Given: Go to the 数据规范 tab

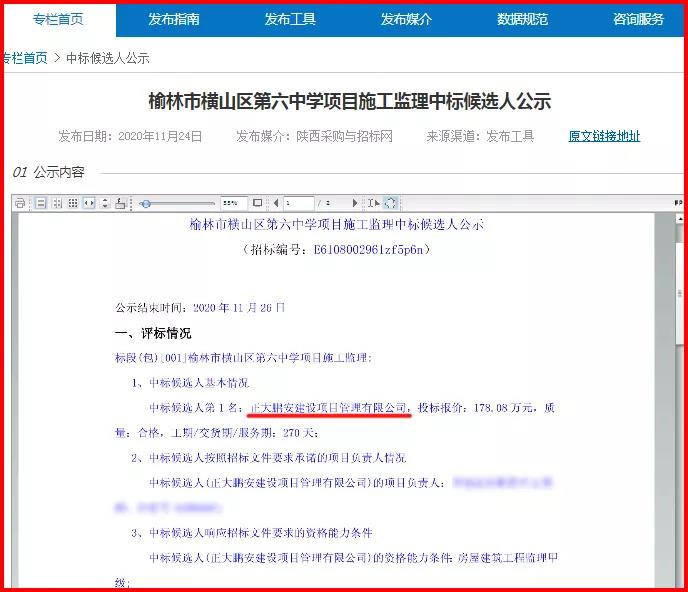Looking at the screenshot, I should pyautogui.click(x=522, y=19).
